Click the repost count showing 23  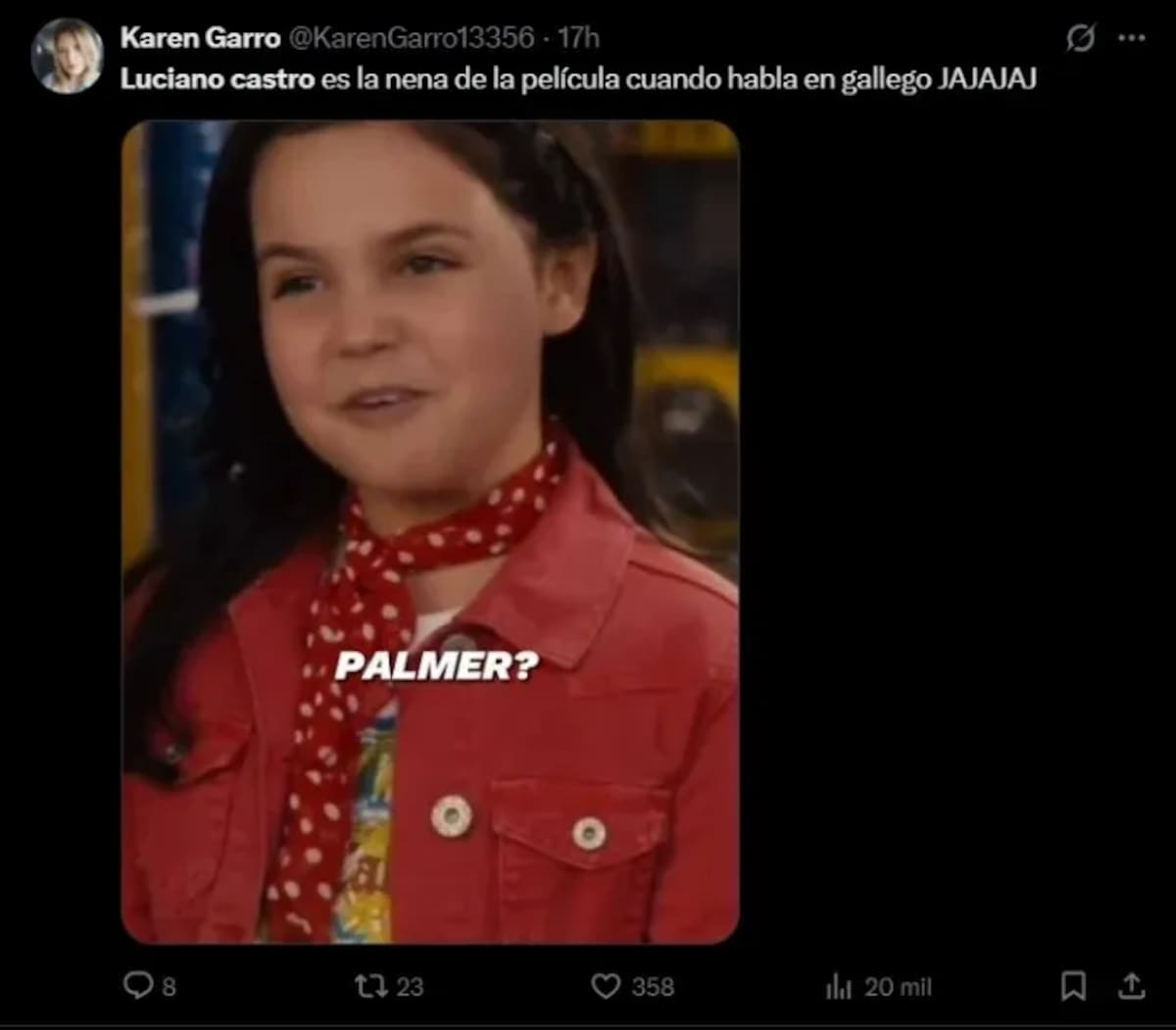pos(410,986)
